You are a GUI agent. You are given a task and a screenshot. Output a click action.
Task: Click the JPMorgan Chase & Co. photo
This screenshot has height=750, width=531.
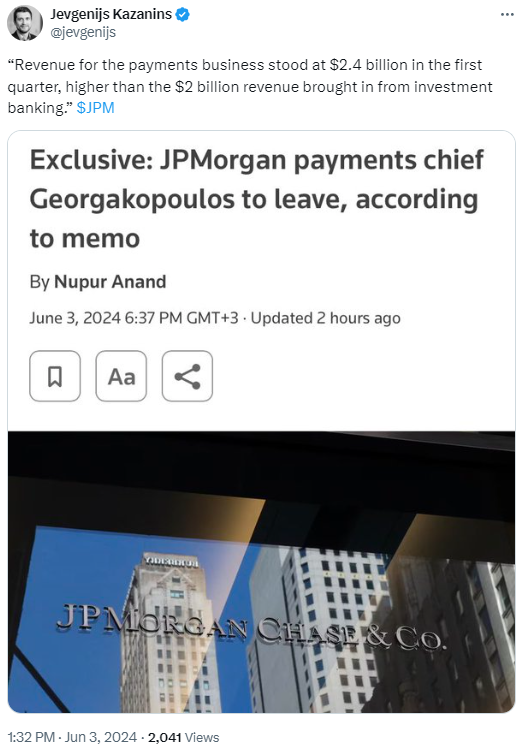262,572
